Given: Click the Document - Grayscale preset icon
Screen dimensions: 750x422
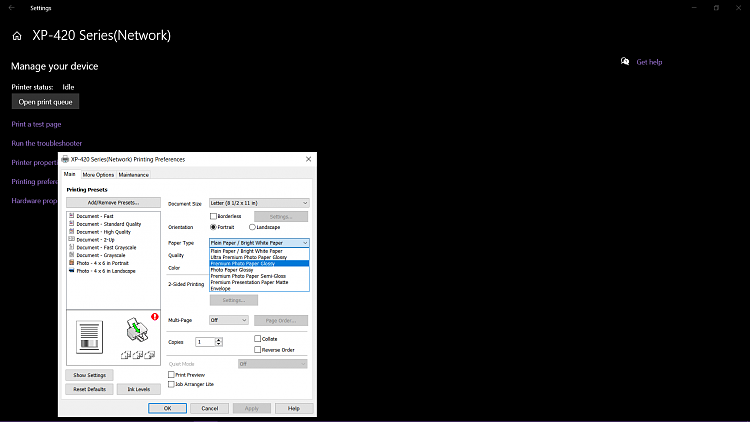Looking at the screenshot, I should coord(71,255).
